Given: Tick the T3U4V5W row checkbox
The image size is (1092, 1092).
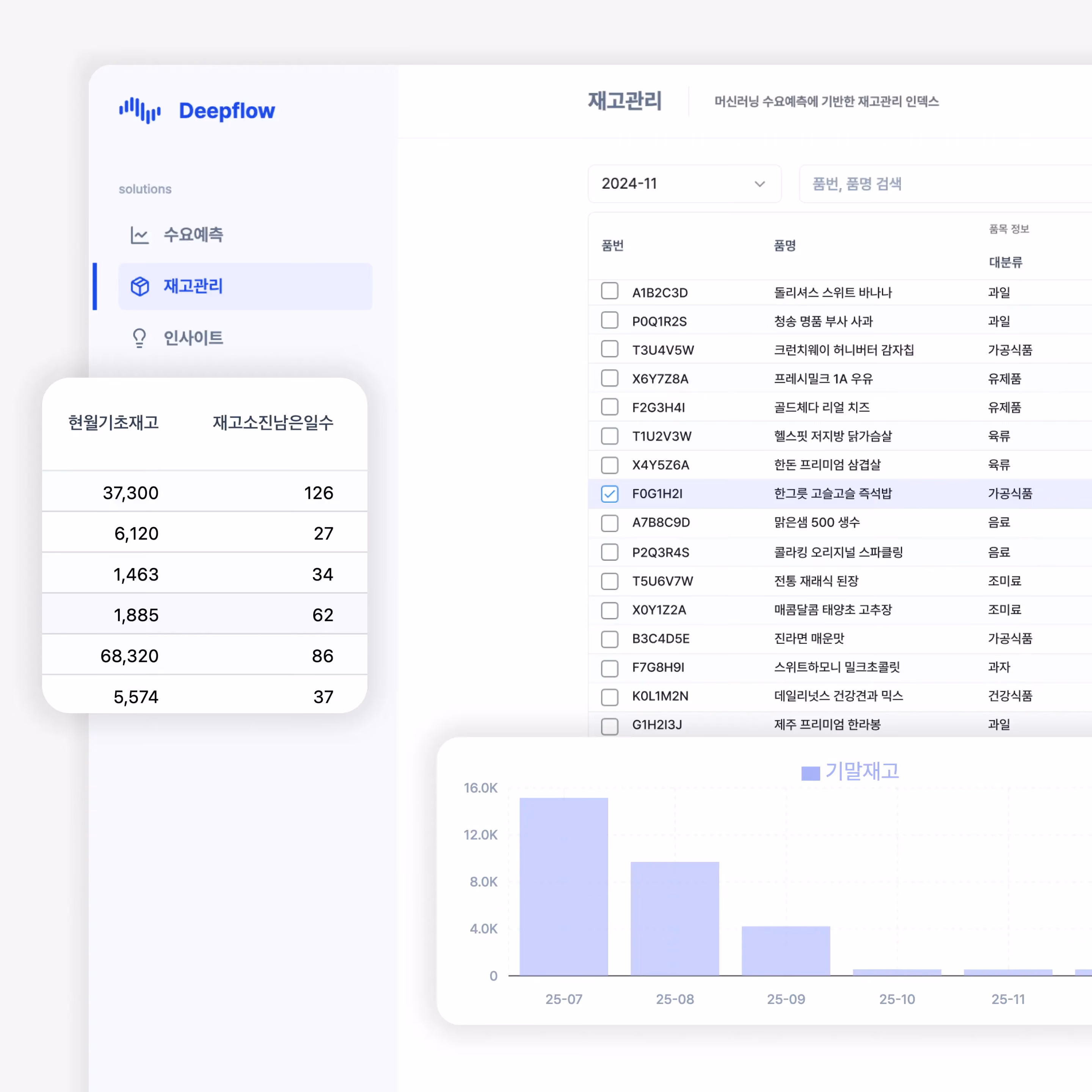Looking at the screenshot, I should point(609,349).
